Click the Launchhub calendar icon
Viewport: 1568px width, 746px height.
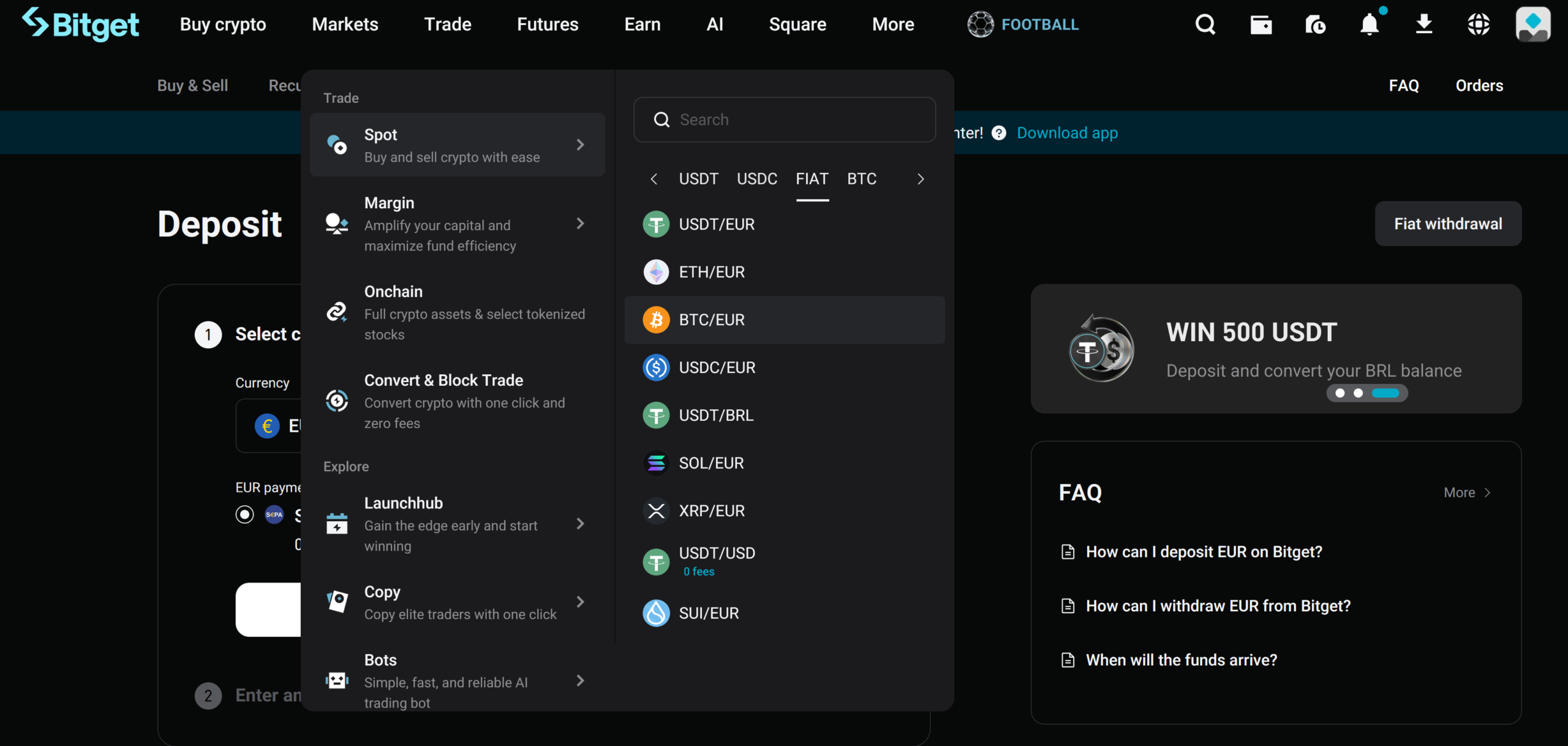click(337, 524)
